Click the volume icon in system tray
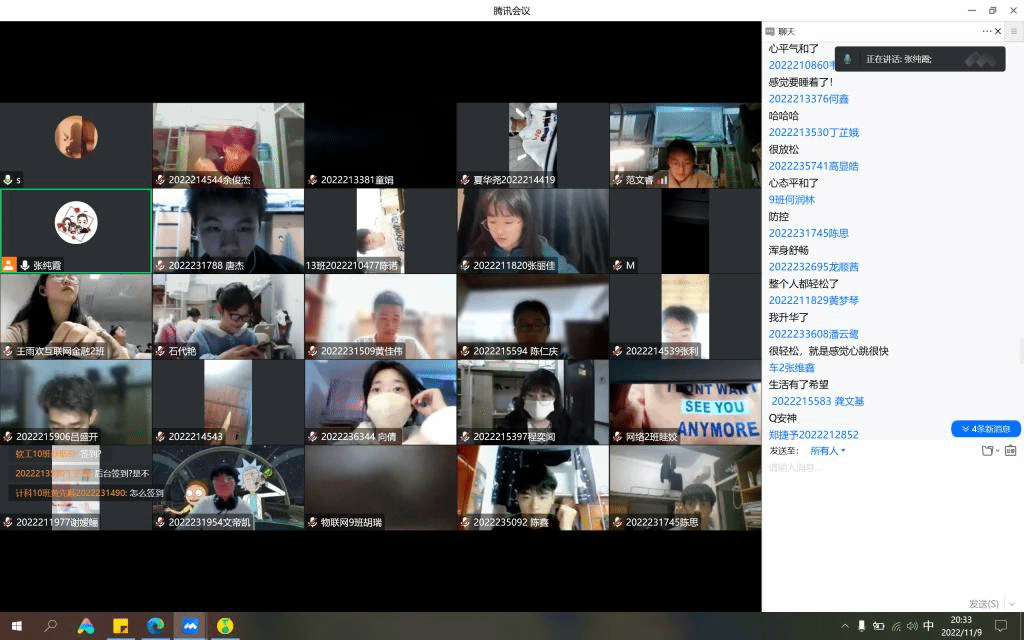This screenshot has width=1024, height=640. click(x=911, y=626)
